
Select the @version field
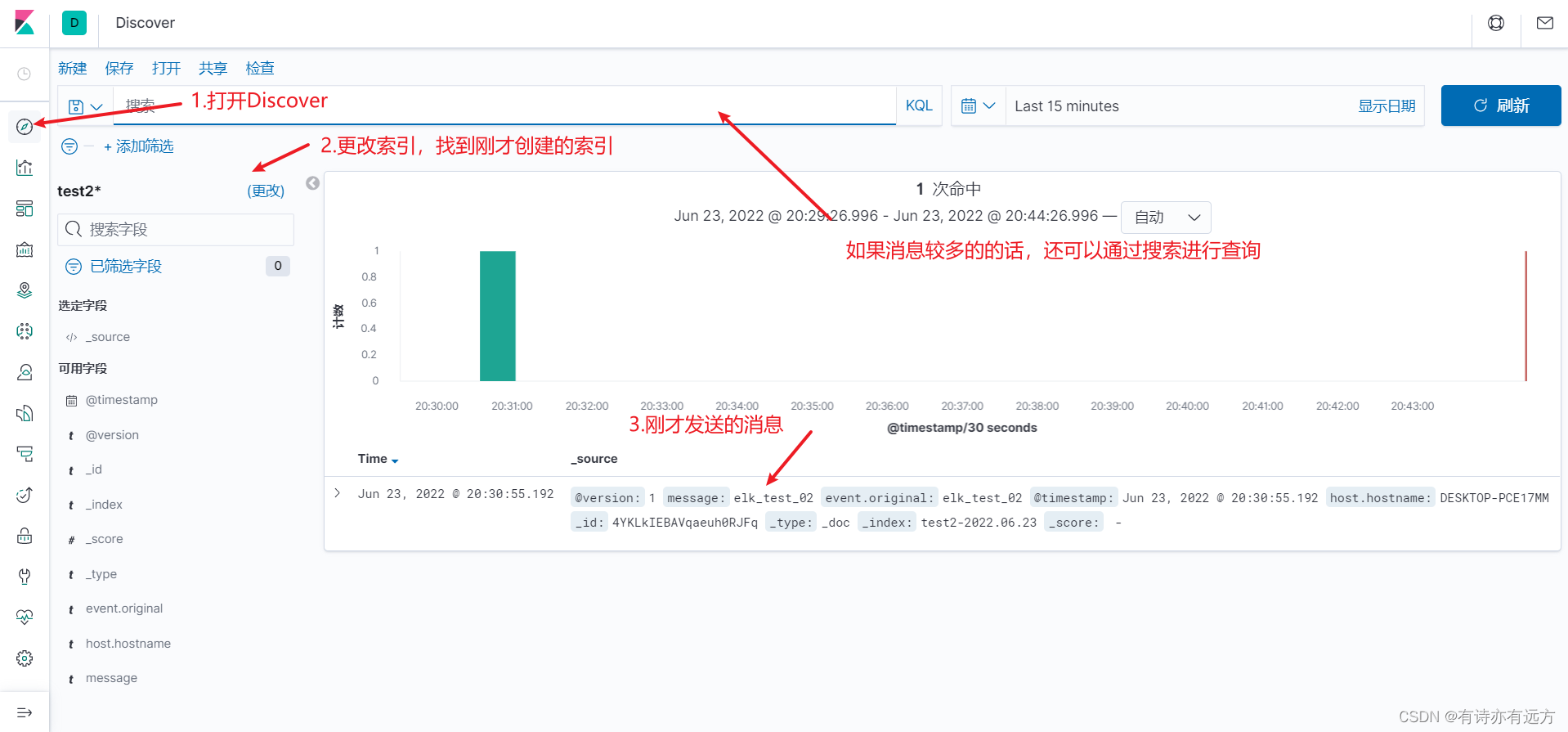pyautogui.click(x=112, y=435)
